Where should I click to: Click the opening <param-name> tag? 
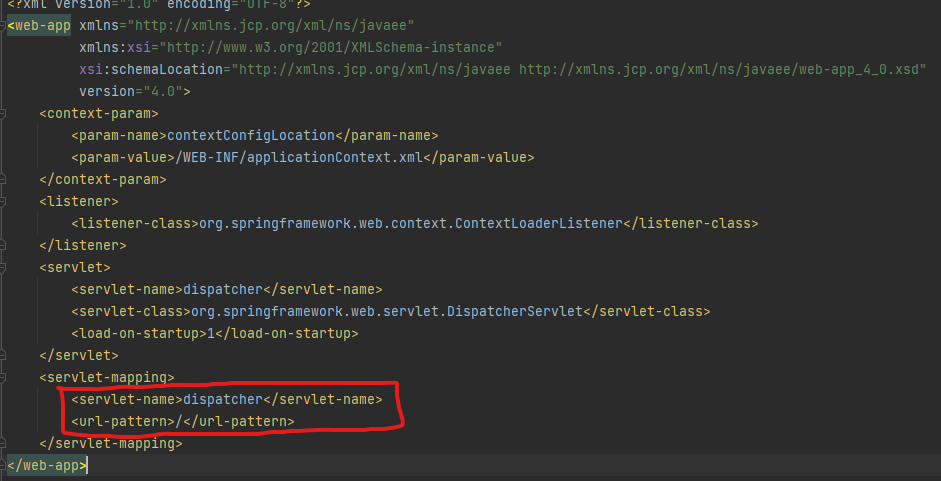tap(119, 135)
